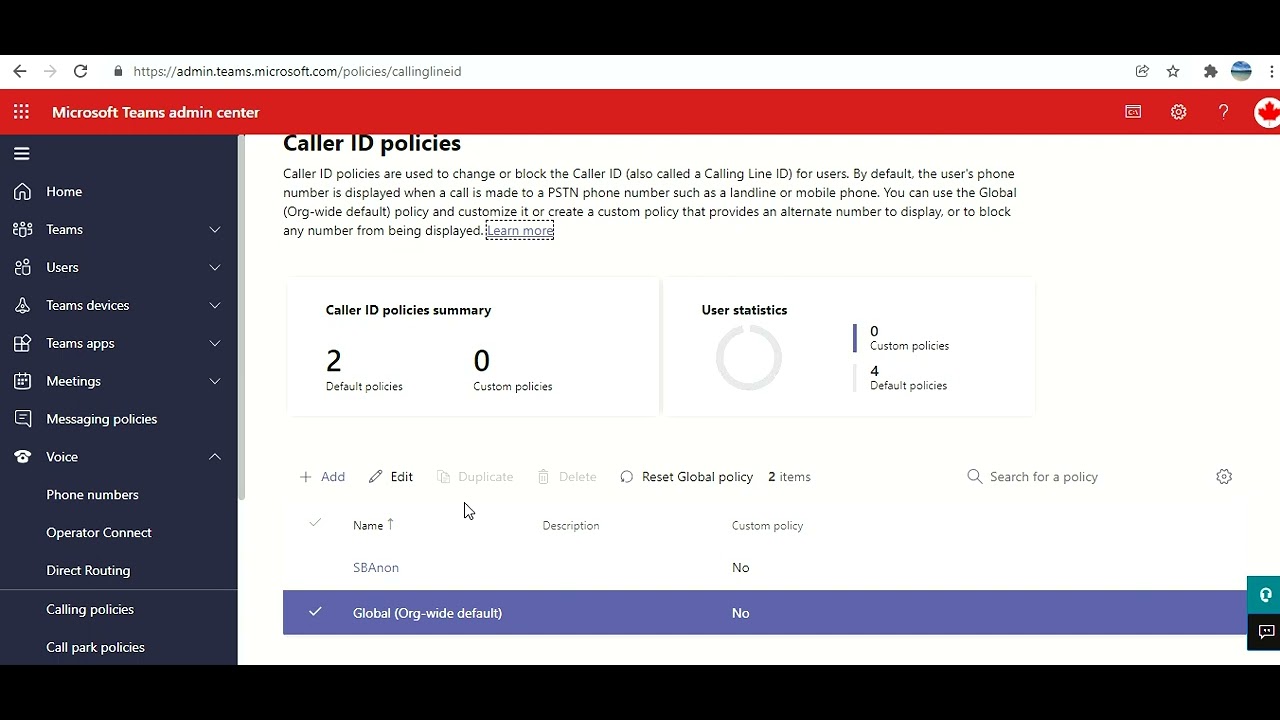Toggle the select-all checkmark in header

coord(315,523)
